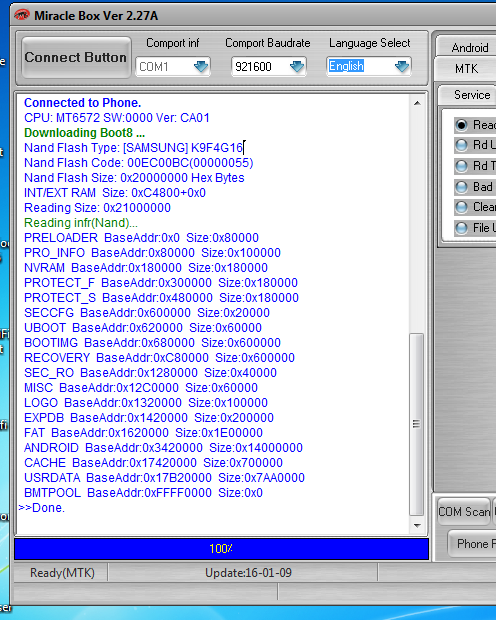Click the log vertical scrollbar thumb
Viewport: 496px width, 620px height.
point(416,424)
